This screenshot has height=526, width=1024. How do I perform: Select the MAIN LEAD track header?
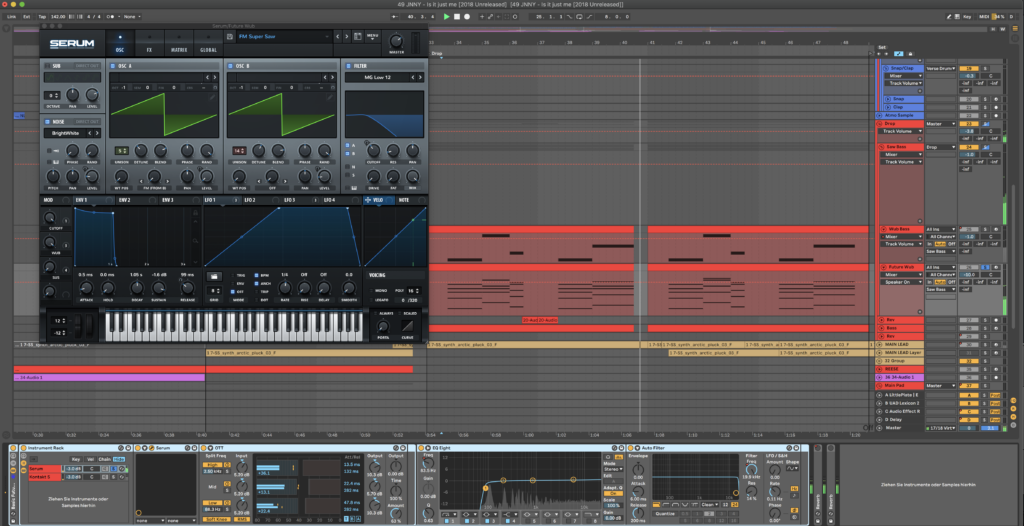pos(899,344)
